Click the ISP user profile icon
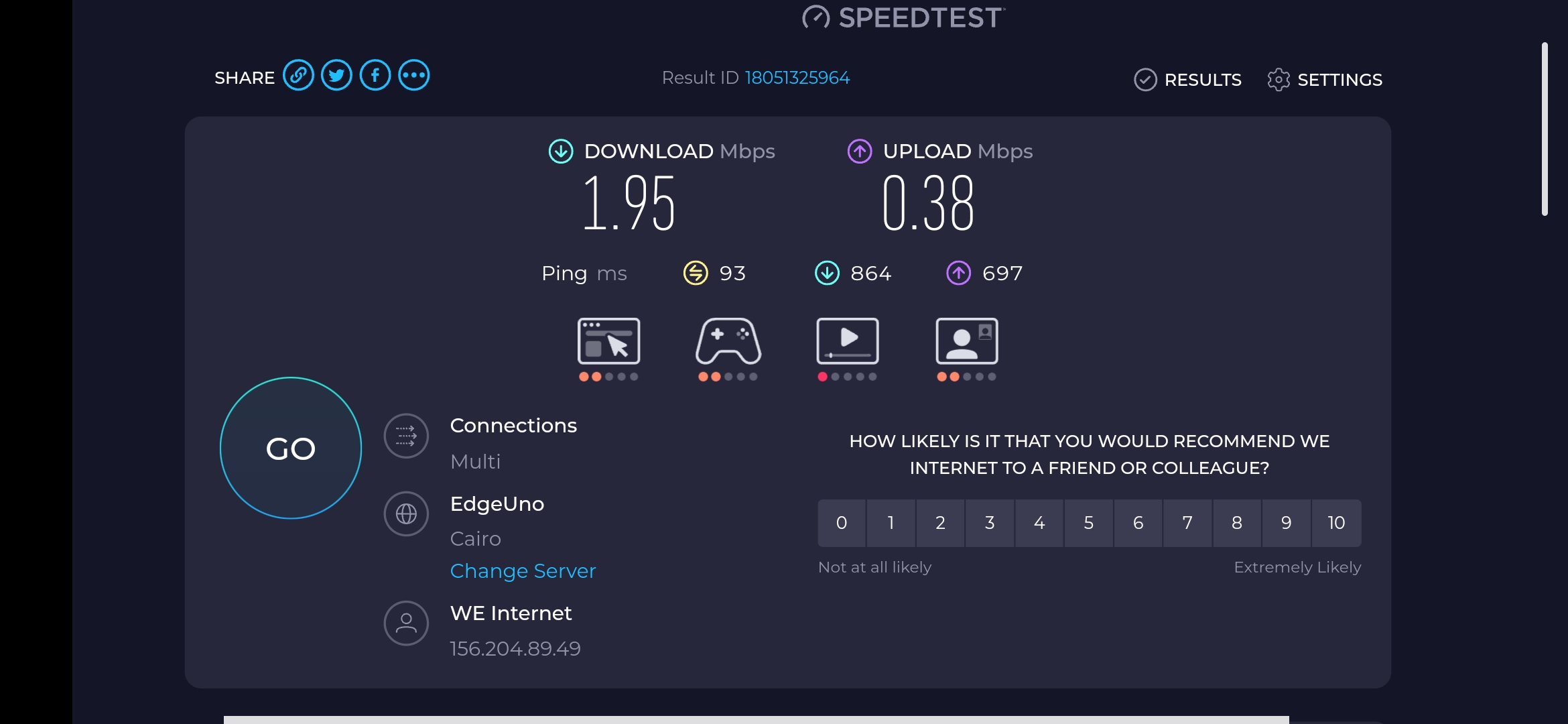This screenshot has width=1568, height=724. (406, 623)
